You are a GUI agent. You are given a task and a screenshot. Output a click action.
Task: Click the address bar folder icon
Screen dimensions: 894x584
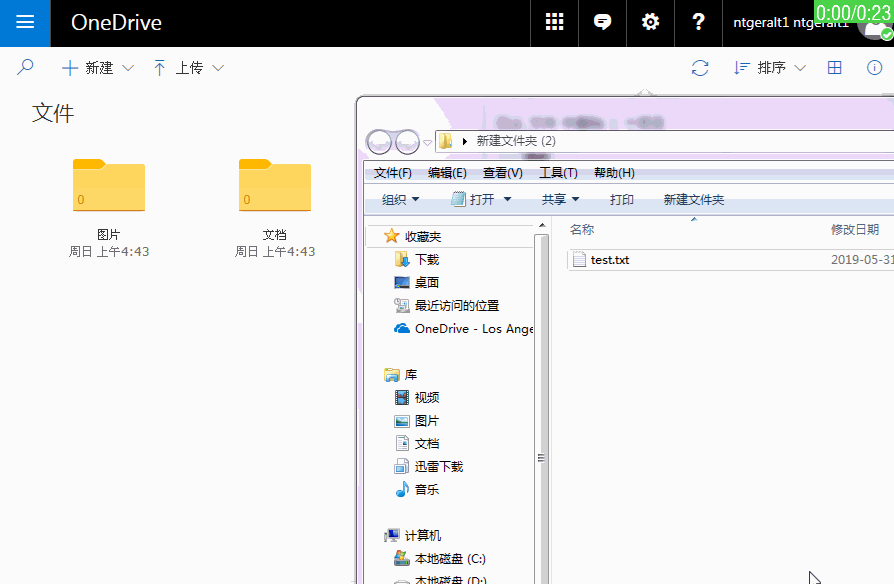pos(445,141)
